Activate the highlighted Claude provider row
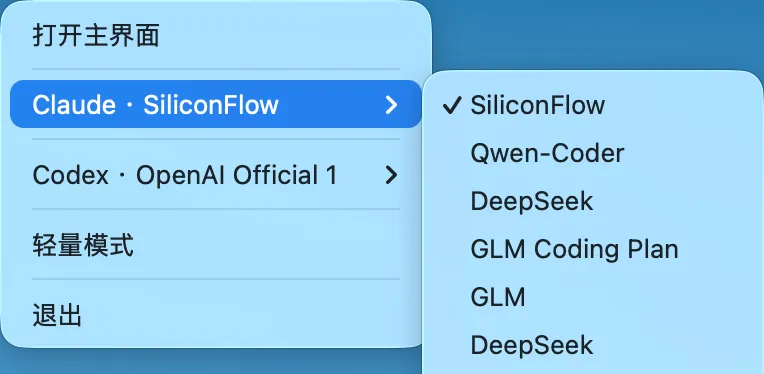 point(216,104)
